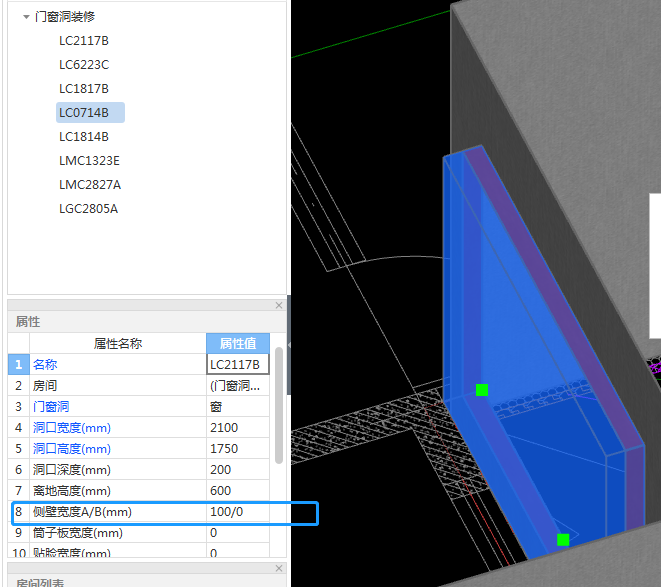Select row number 1 in properties table
The width and height of the screenshot is (661, 587).
[19, 364]
